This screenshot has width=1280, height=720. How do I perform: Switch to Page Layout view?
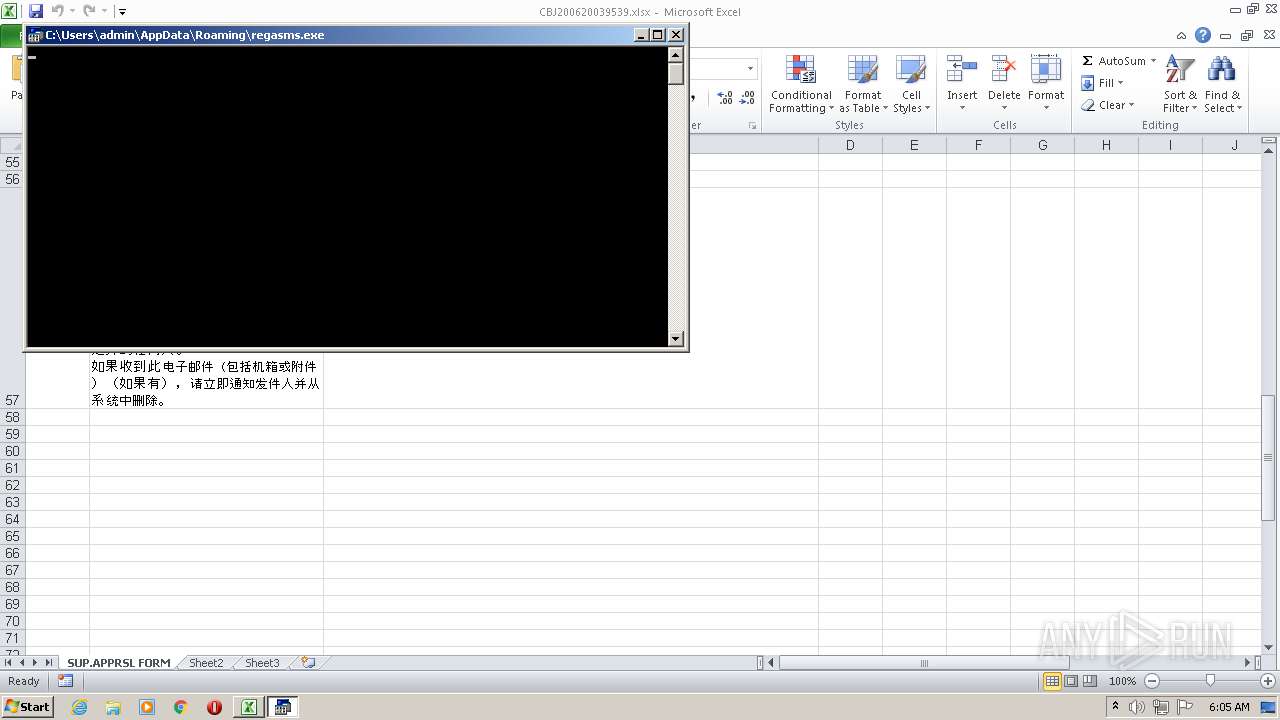[x=1071, y=681]
